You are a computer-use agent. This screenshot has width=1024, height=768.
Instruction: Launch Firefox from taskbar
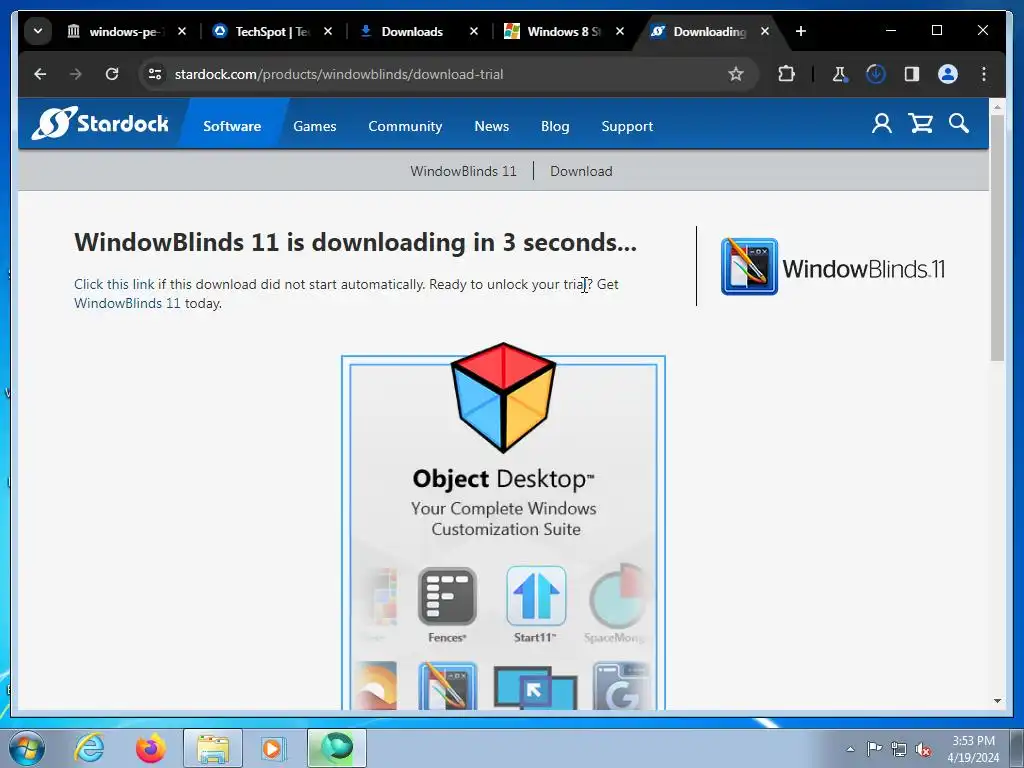tap(150, 748)
